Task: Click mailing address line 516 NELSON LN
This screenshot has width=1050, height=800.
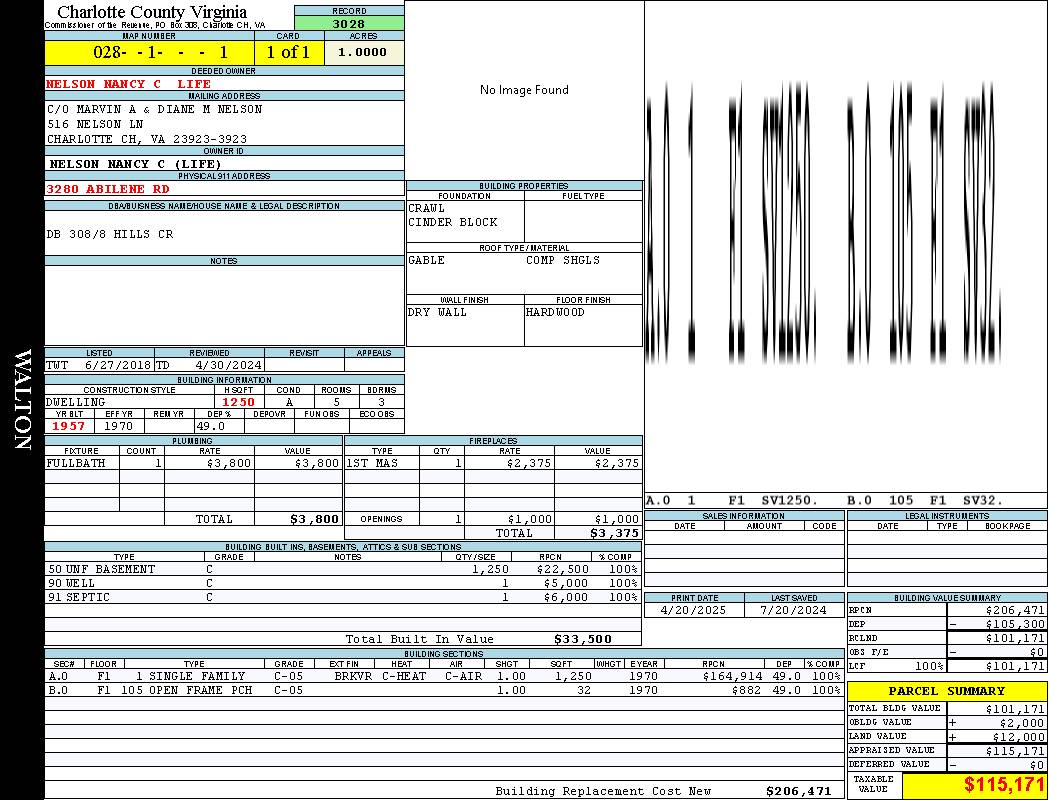Action: coord(95,125)
